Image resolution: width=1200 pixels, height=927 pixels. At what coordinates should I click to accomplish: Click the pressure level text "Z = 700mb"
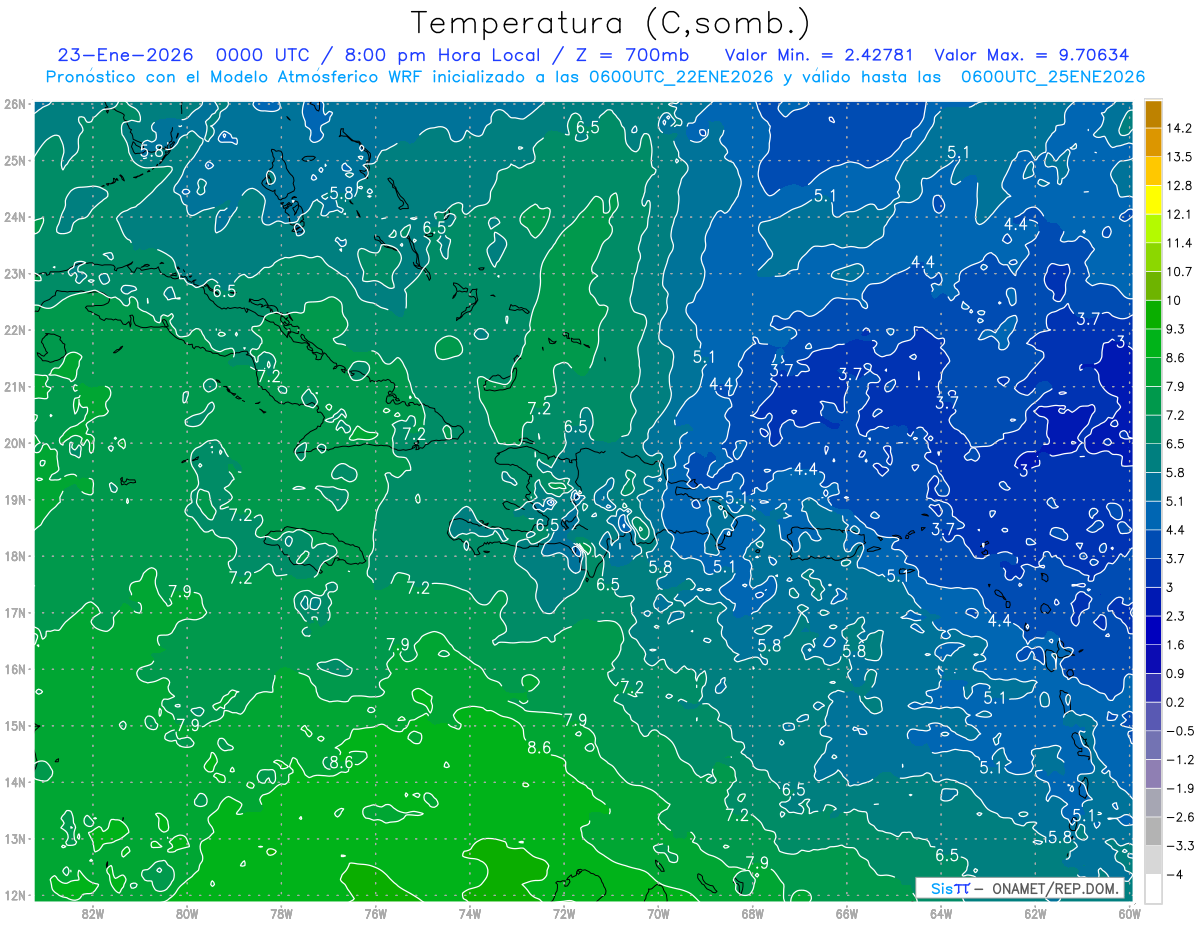(x=634, y=56)
